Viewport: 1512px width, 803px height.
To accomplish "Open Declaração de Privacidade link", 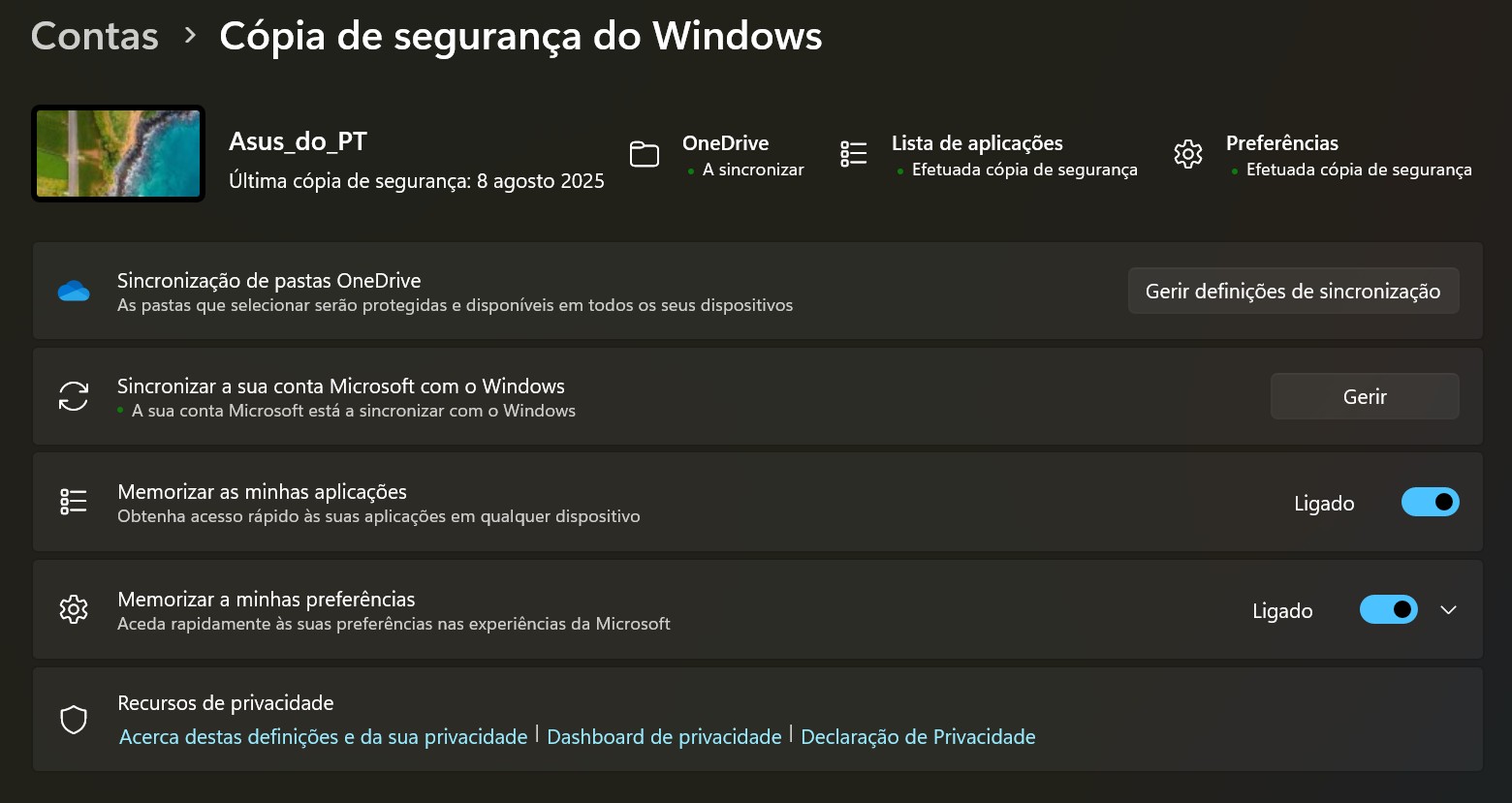I will tap(918, 737).
